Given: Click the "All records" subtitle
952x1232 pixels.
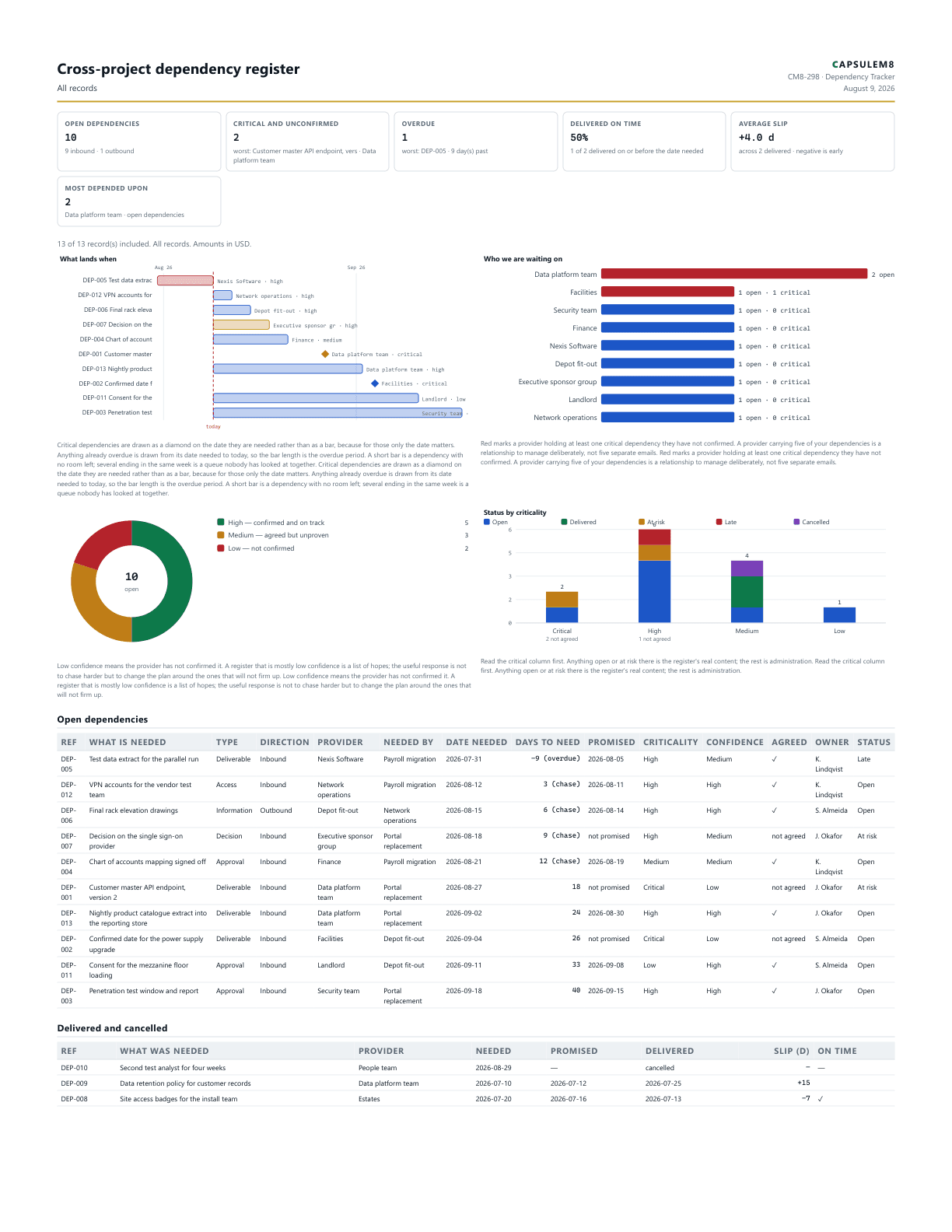Looking at the screenshot, I should pyautogui.click(x=77, y=88).
